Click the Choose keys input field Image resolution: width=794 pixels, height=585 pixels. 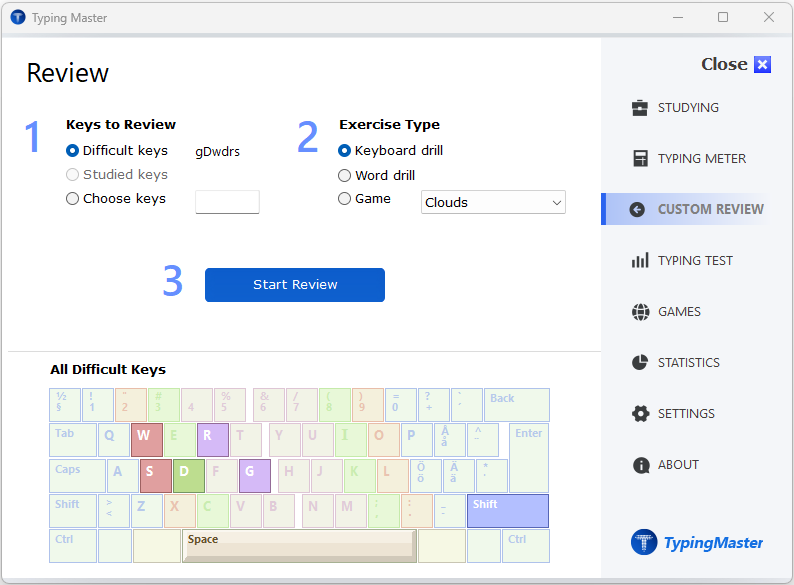(x=227, y=202)
